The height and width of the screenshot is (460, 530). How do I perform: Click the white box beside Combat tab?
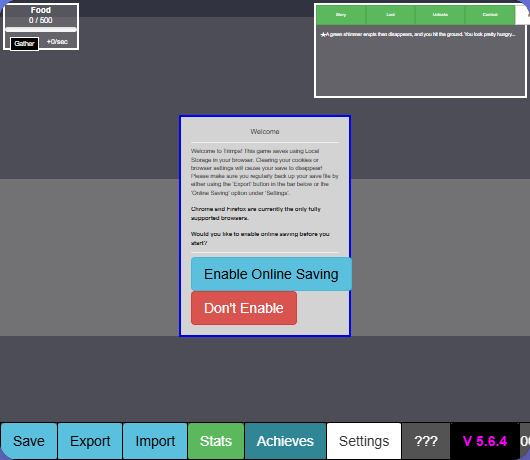522,15
